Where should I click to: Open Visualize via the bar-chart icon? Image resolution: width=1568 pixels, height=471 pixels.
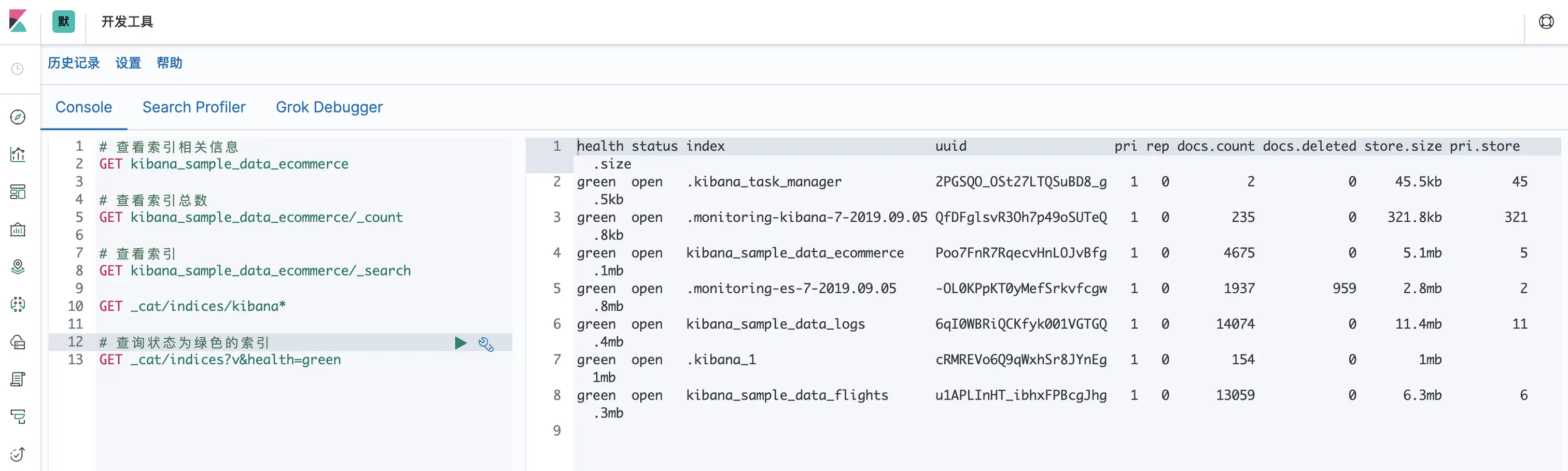[x=18, y=154]
